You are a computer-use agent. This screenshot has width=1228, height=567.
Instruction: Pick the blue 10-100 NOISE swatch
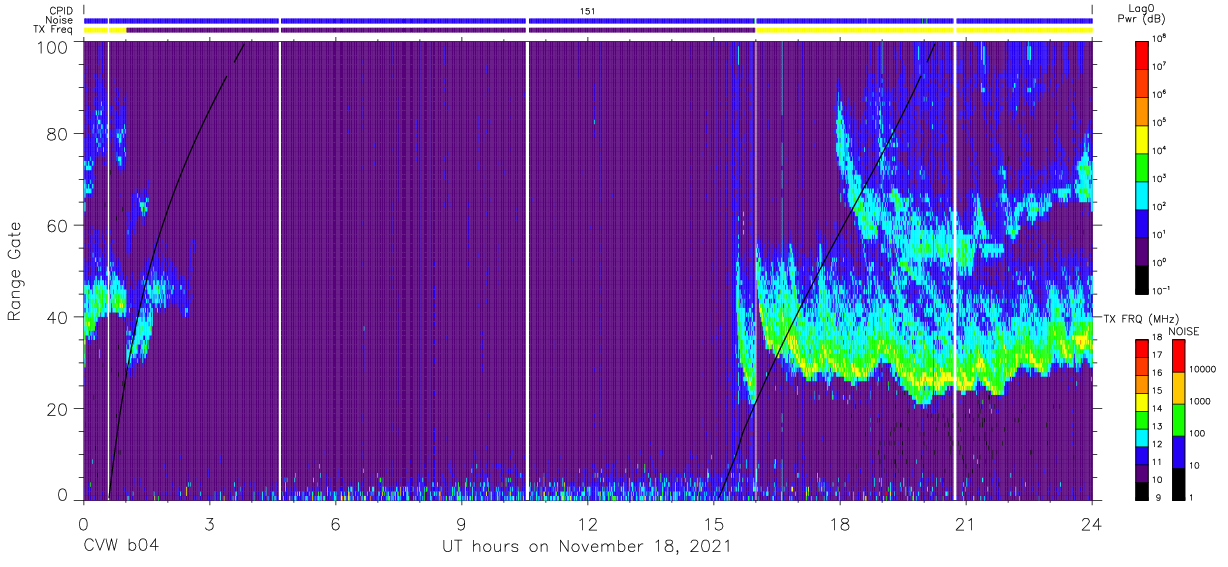(x=1179, y=452)
